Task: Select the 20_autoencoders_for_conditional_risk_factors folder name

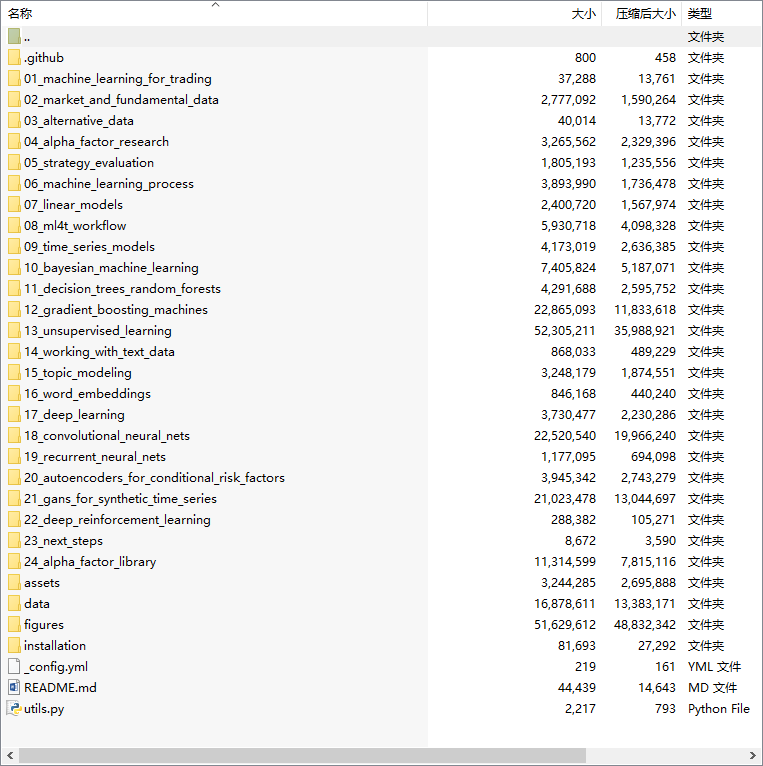Action: [x=154, y=477]
